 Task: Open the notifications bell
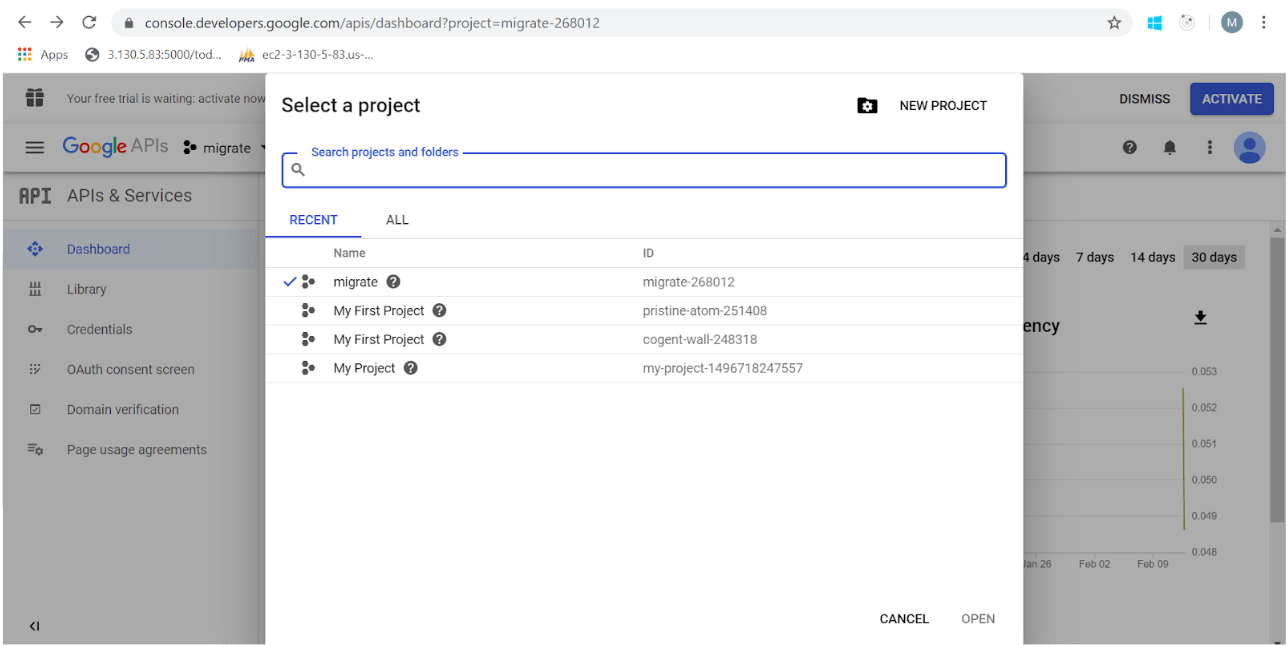point(1169,147)
